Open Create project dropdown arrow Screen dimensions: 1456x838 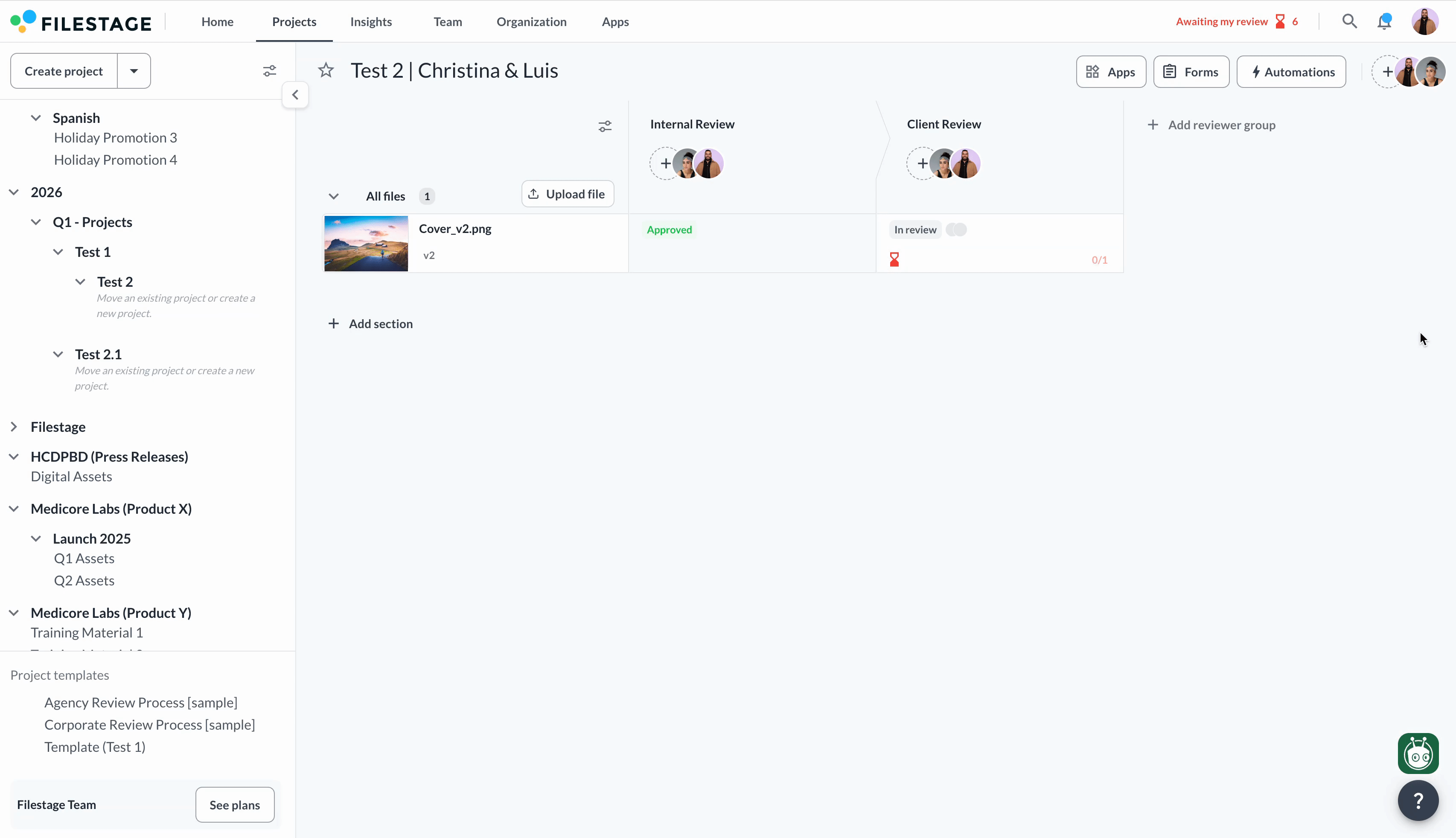(x=134, y=71)
